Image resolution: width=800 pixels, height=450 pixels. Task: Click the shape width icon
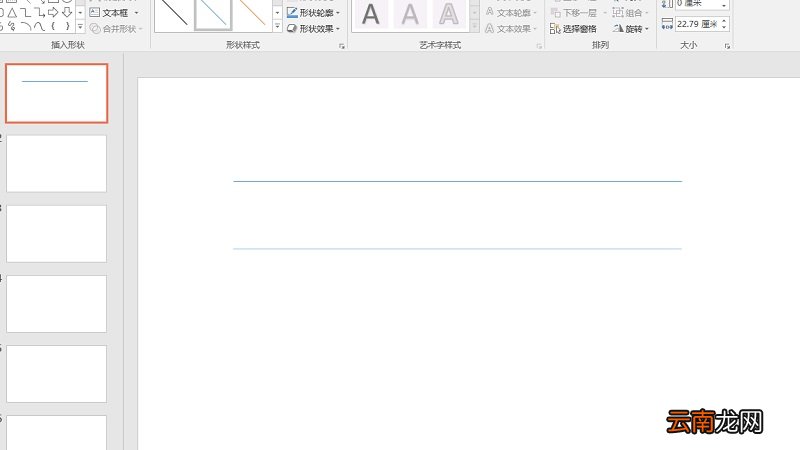click(667, 24)
